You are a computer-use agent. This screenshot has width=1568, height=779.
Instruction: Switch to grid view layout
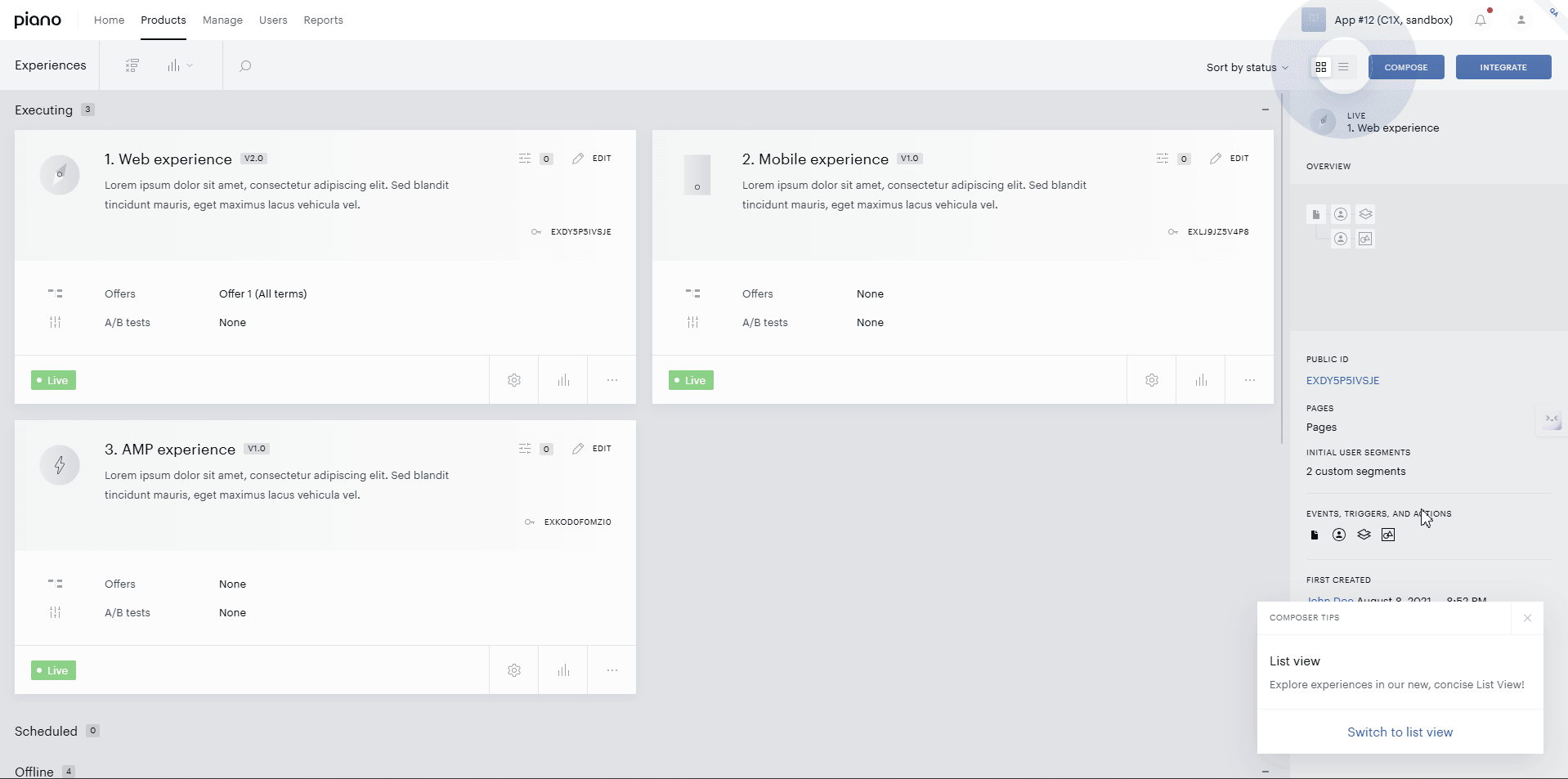(1321, 67)
